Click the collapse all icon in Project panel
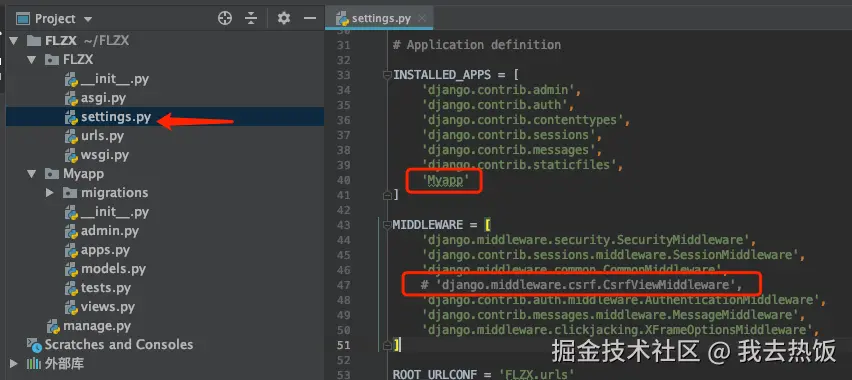 250,18
